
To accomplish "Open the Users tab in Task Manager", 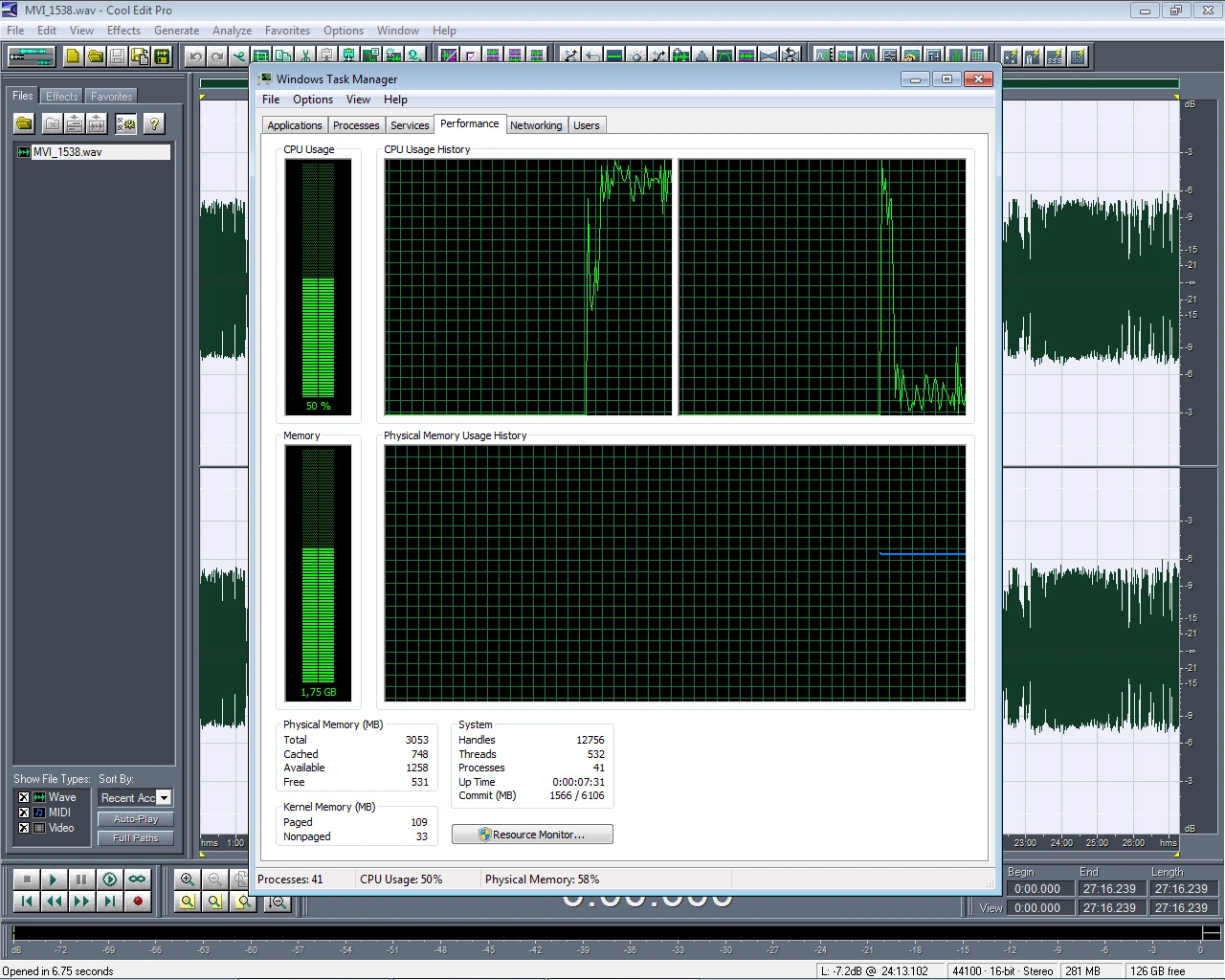I will click(x=587, y=125).
